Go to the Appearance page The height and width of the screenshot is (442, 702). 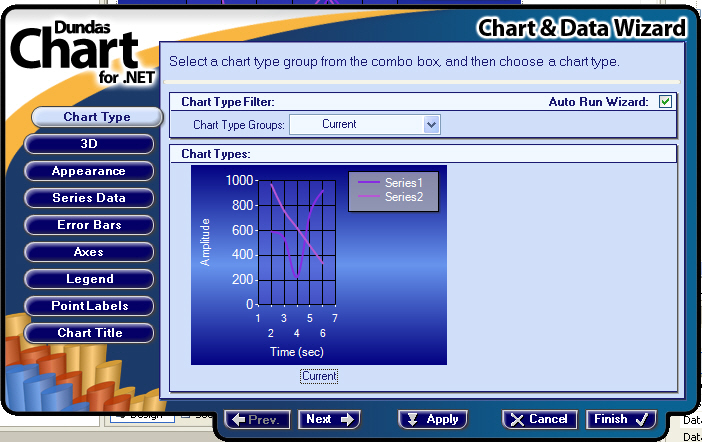(89, 171)
